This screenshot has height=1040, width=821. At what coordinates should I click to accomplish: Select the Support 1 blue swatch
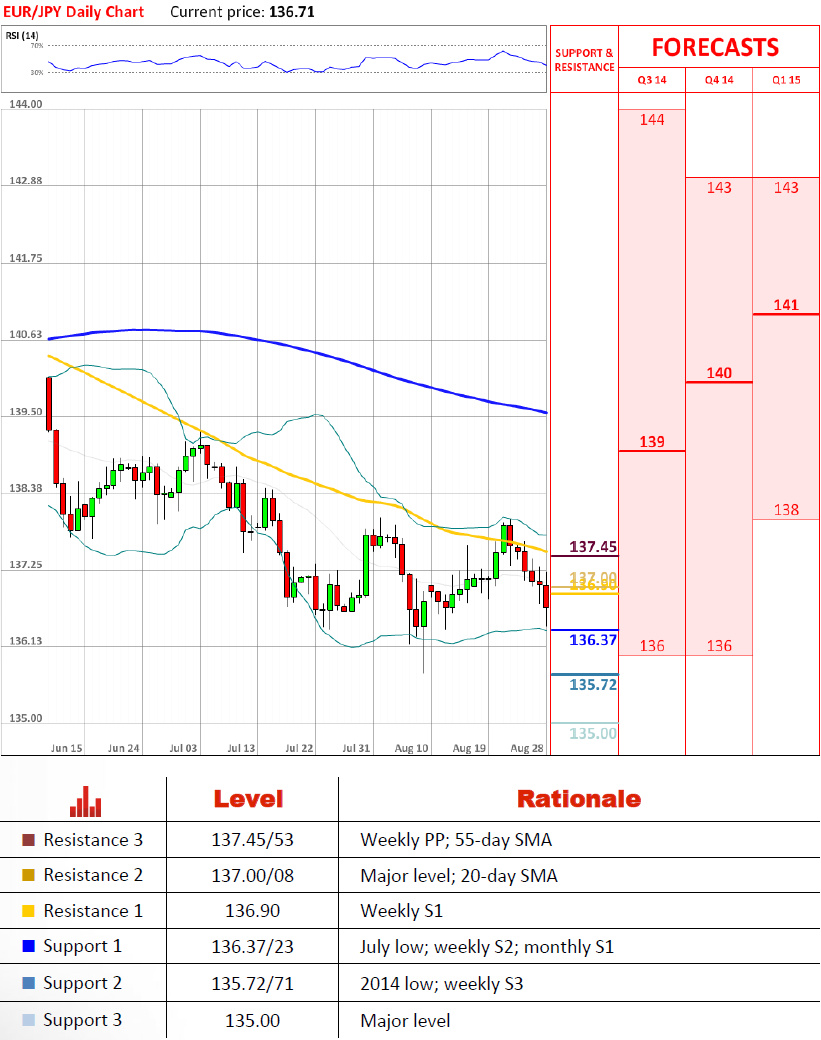[29, 946]
